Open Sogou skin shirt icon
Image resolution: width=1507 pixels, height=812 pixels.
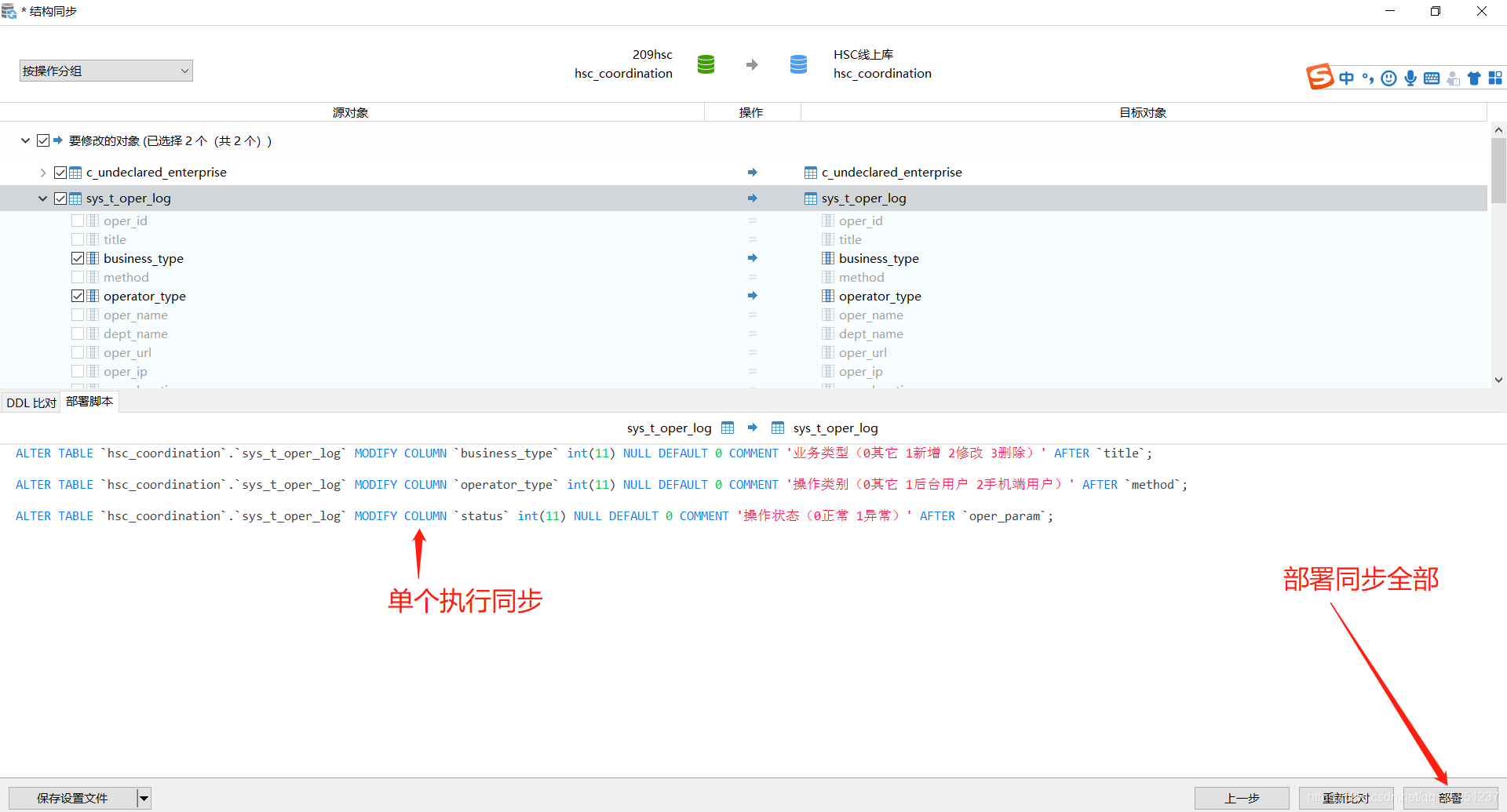click(x=1474, y=78)
